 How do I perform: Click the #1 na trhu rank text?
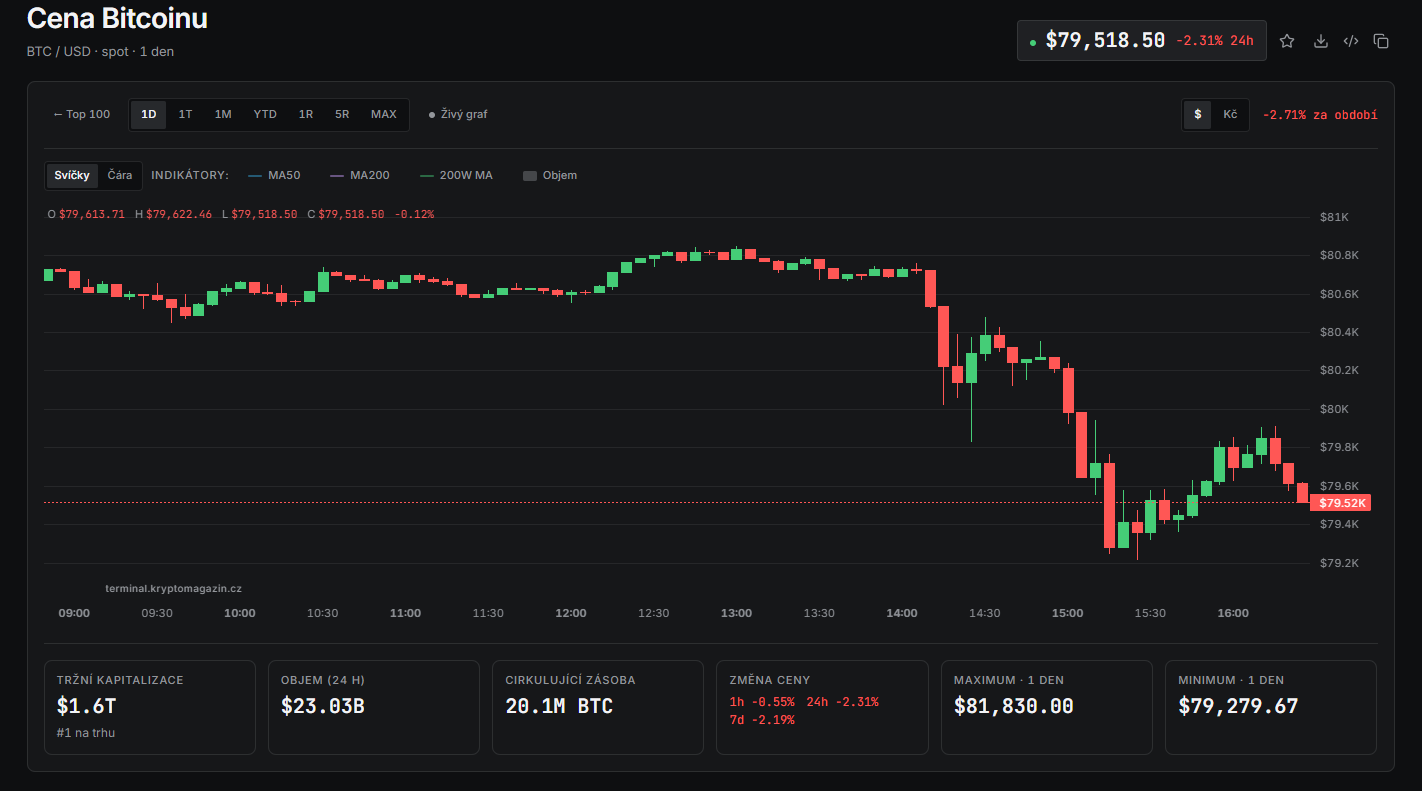point(86,733)
